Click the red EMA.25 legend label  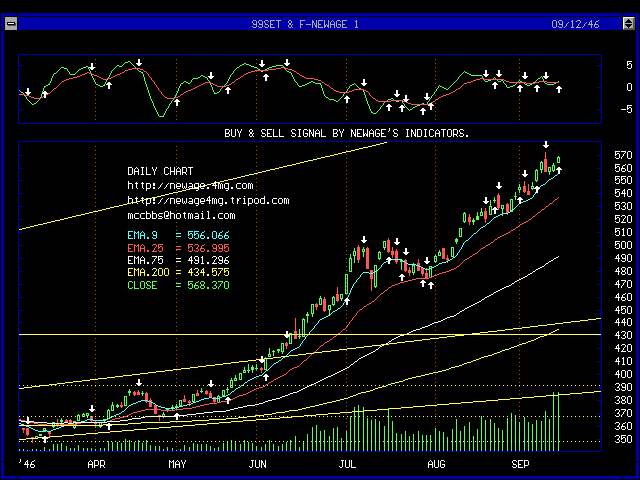click(x=145, y=248)
